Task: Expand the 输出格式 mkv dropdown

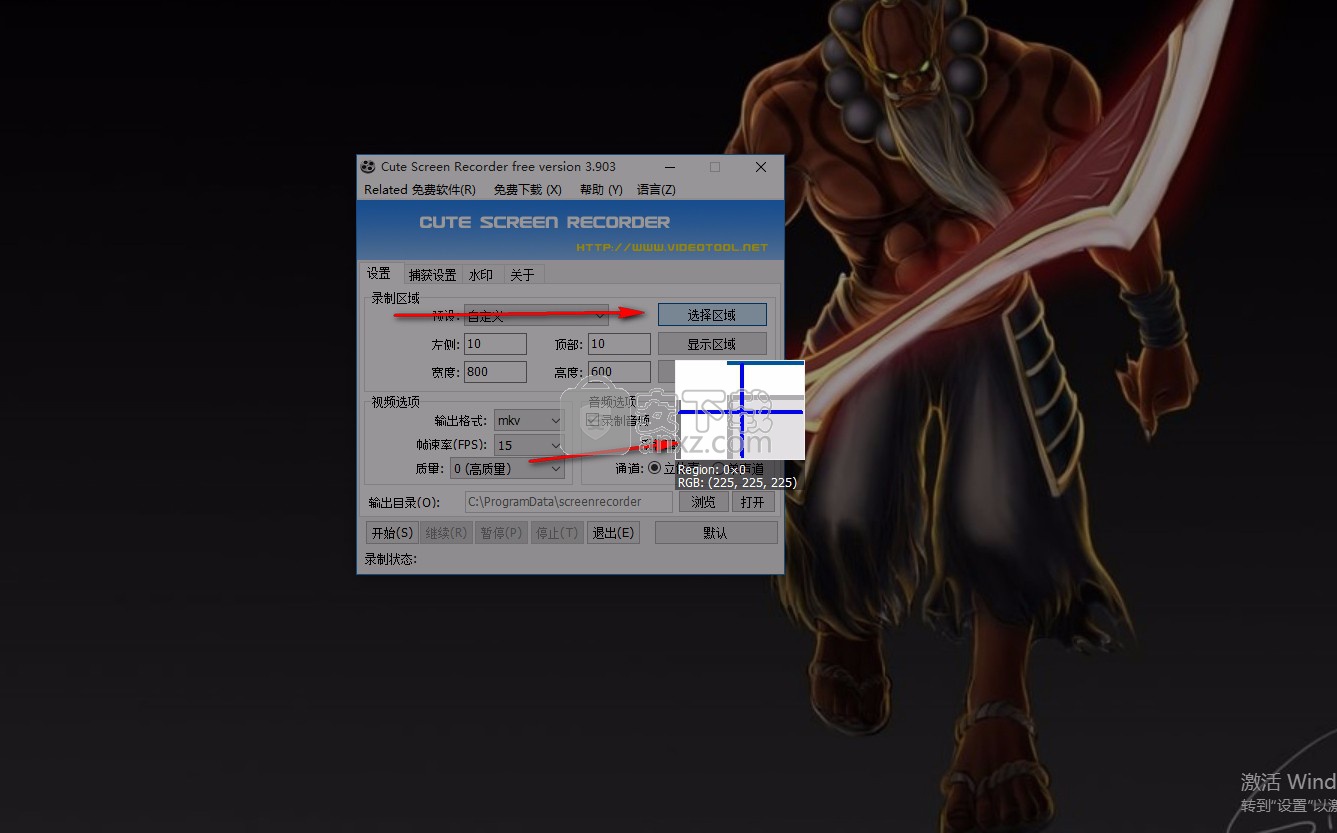Action: coord(529,421)
